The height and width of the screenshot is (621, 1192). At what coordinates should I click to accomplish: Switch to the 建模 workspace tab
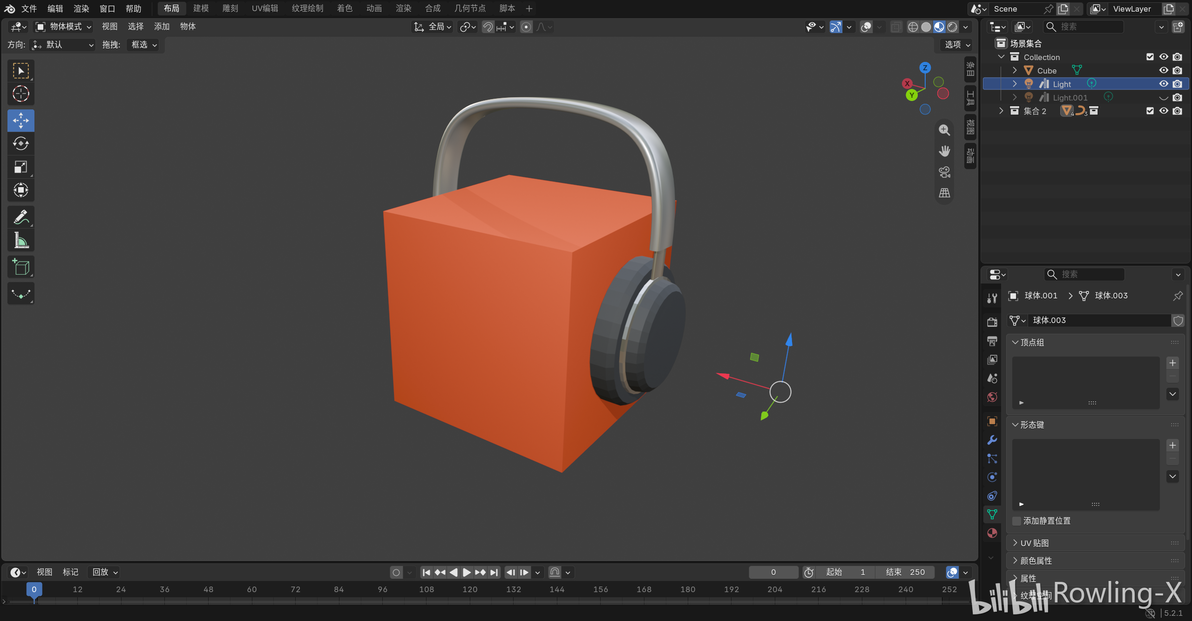[x=201, y=8]
